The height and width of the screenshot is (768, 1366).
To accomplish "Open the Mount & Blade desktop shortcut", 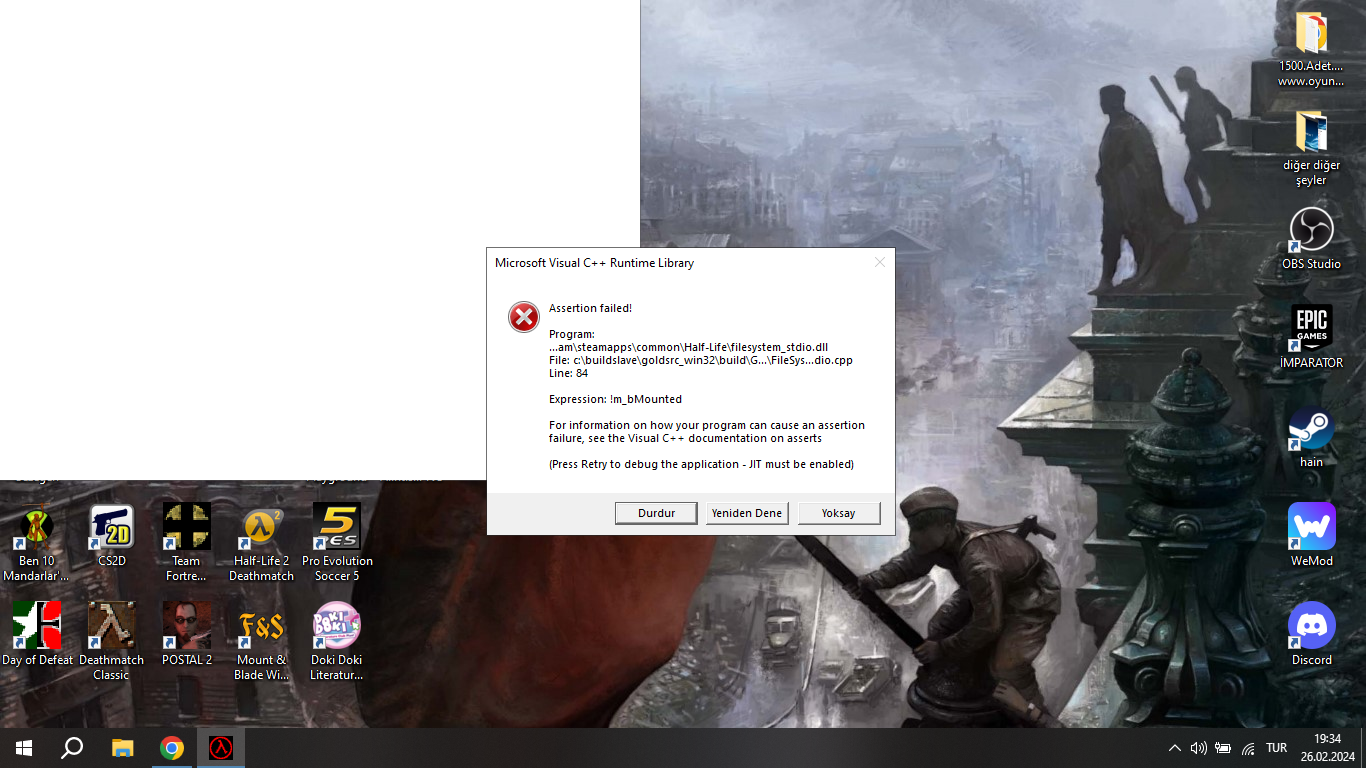I will click(x=261, y=642).
